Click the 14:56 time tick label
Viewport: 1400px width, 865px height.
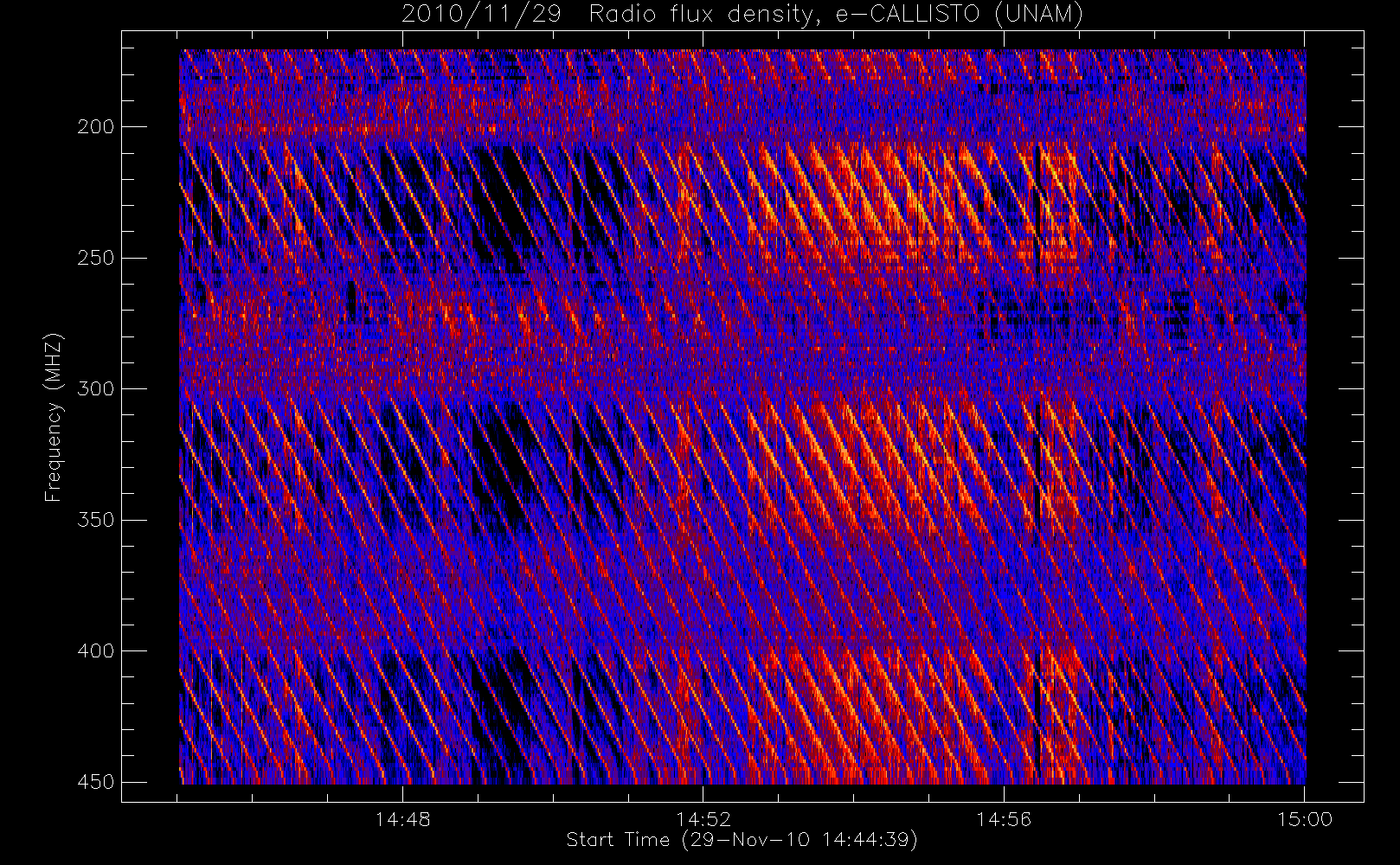click(x=1004, y=819)
